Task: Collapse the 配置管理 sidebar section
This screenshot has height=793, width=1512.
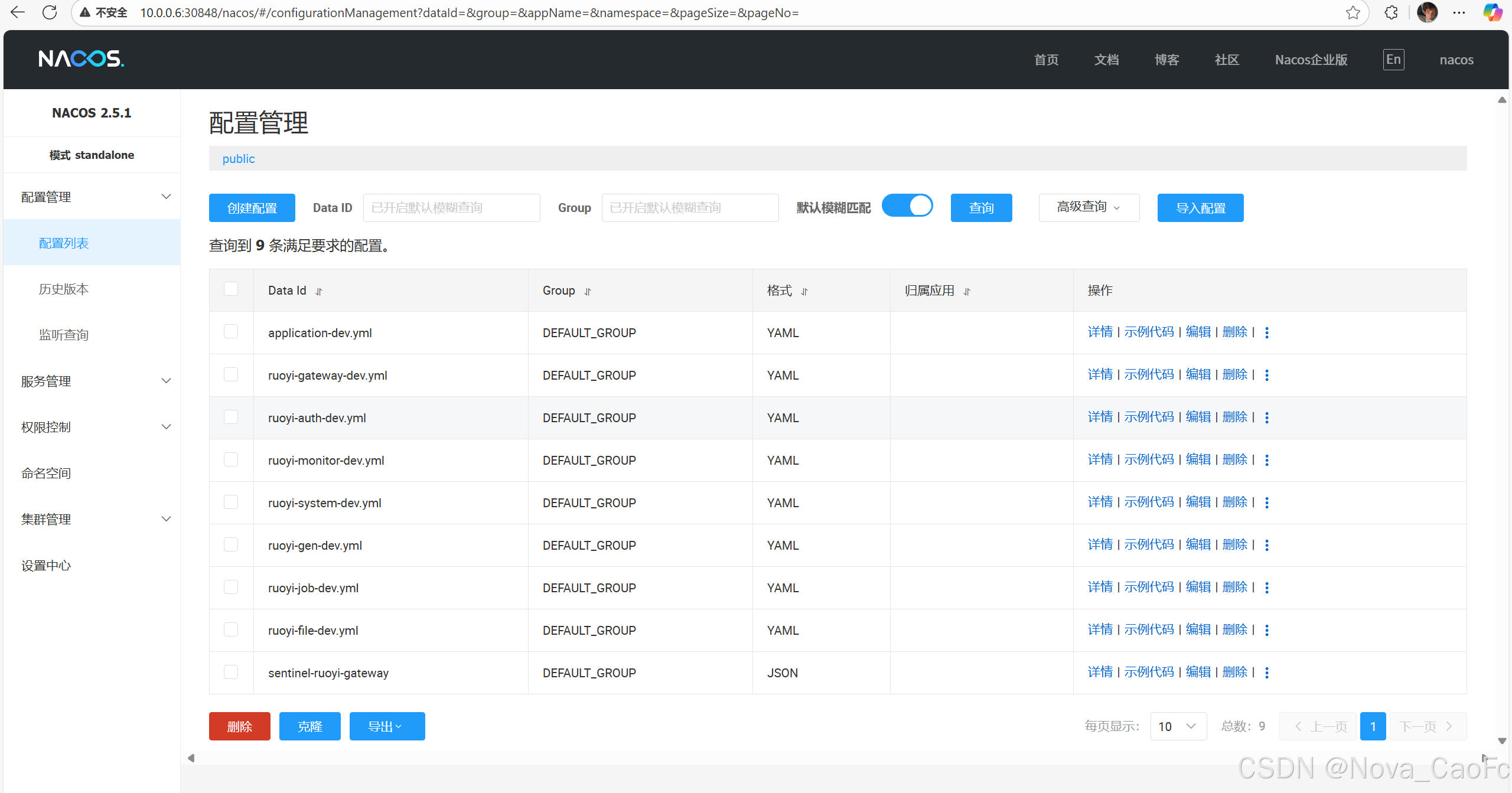Action: pyautogui.click(x=92, y=197)
